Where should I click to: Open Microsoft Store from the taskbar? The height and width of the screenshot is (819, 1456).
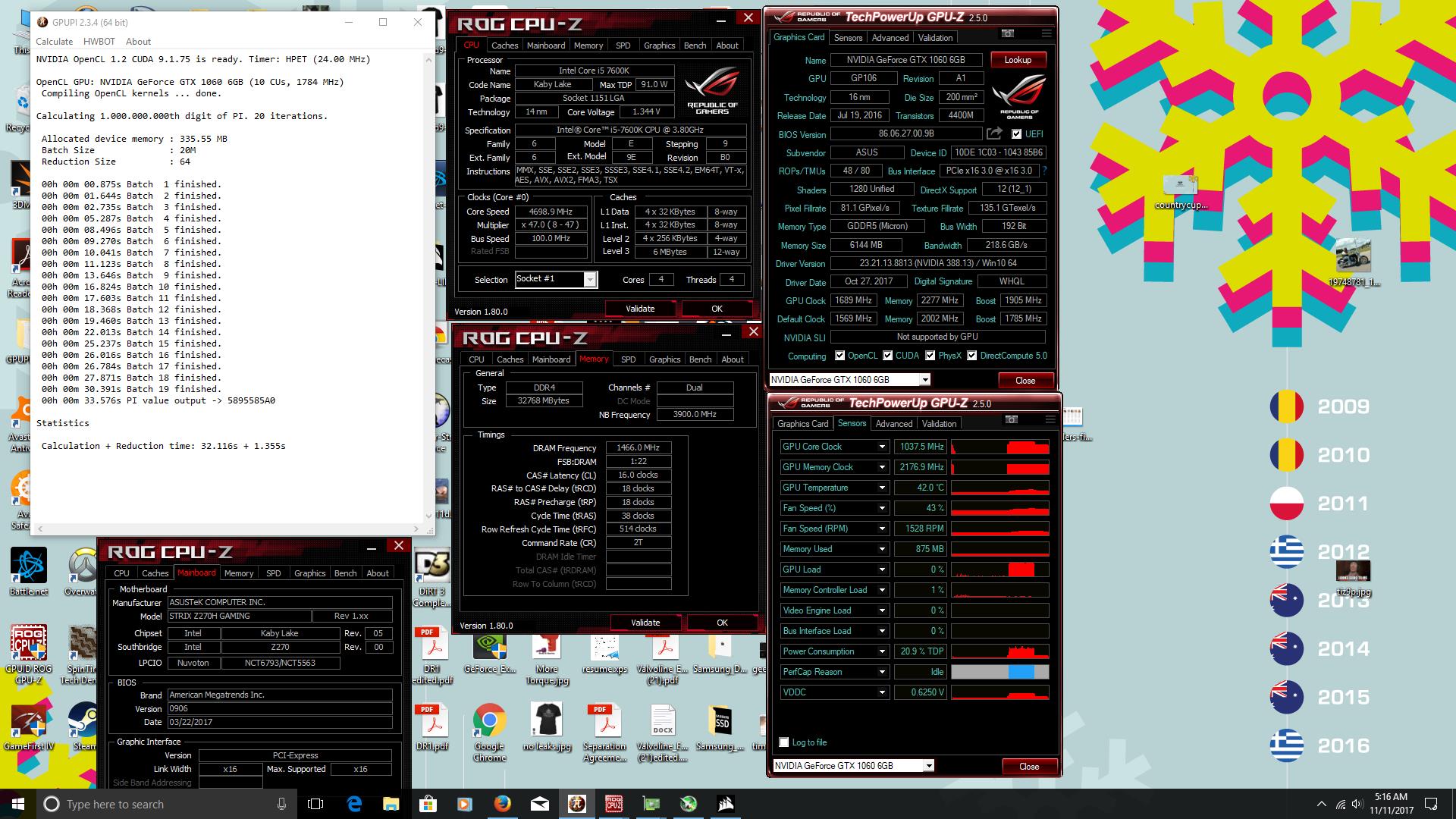point(428,804)
